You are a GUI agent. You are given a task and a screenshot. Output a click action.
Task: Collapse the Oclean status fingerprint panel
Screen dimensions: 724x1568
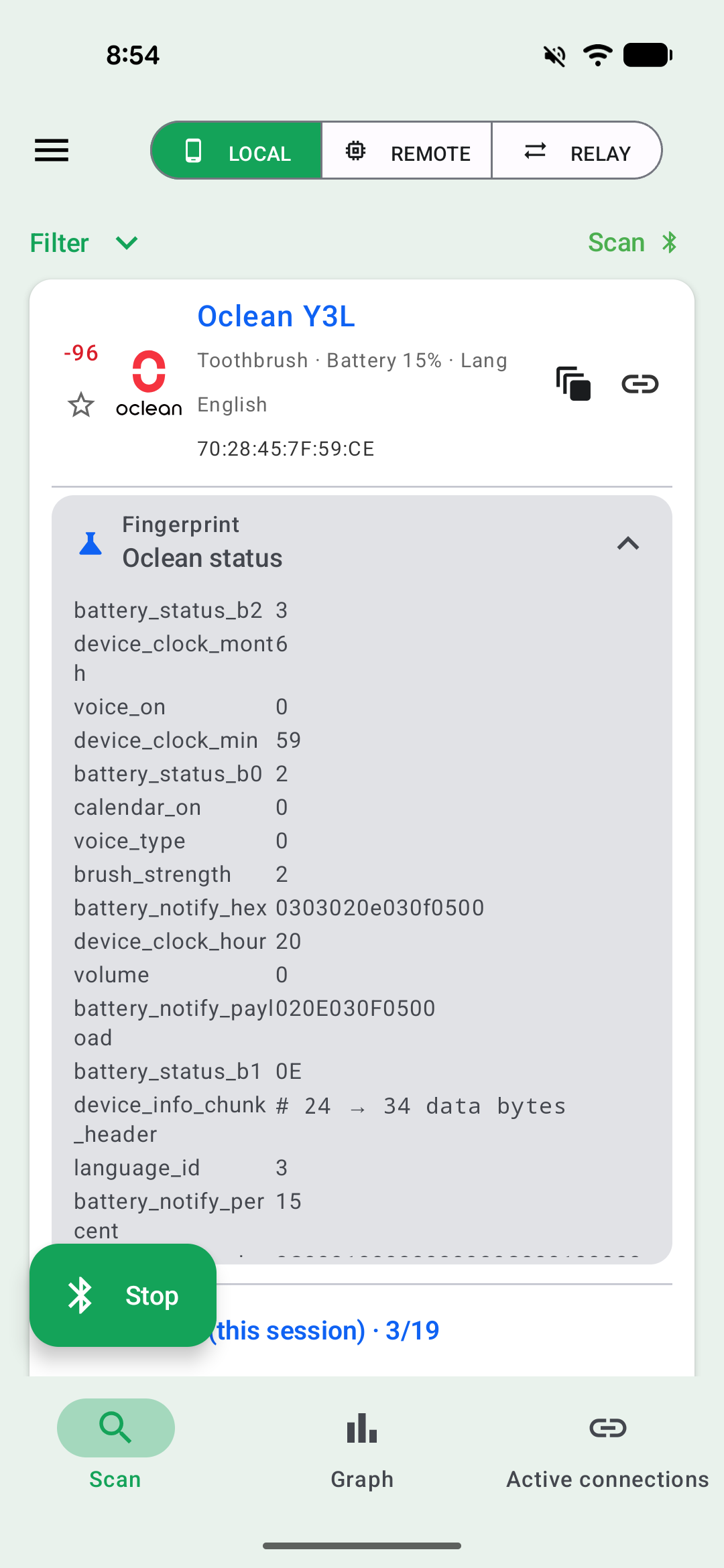[627, 543]
